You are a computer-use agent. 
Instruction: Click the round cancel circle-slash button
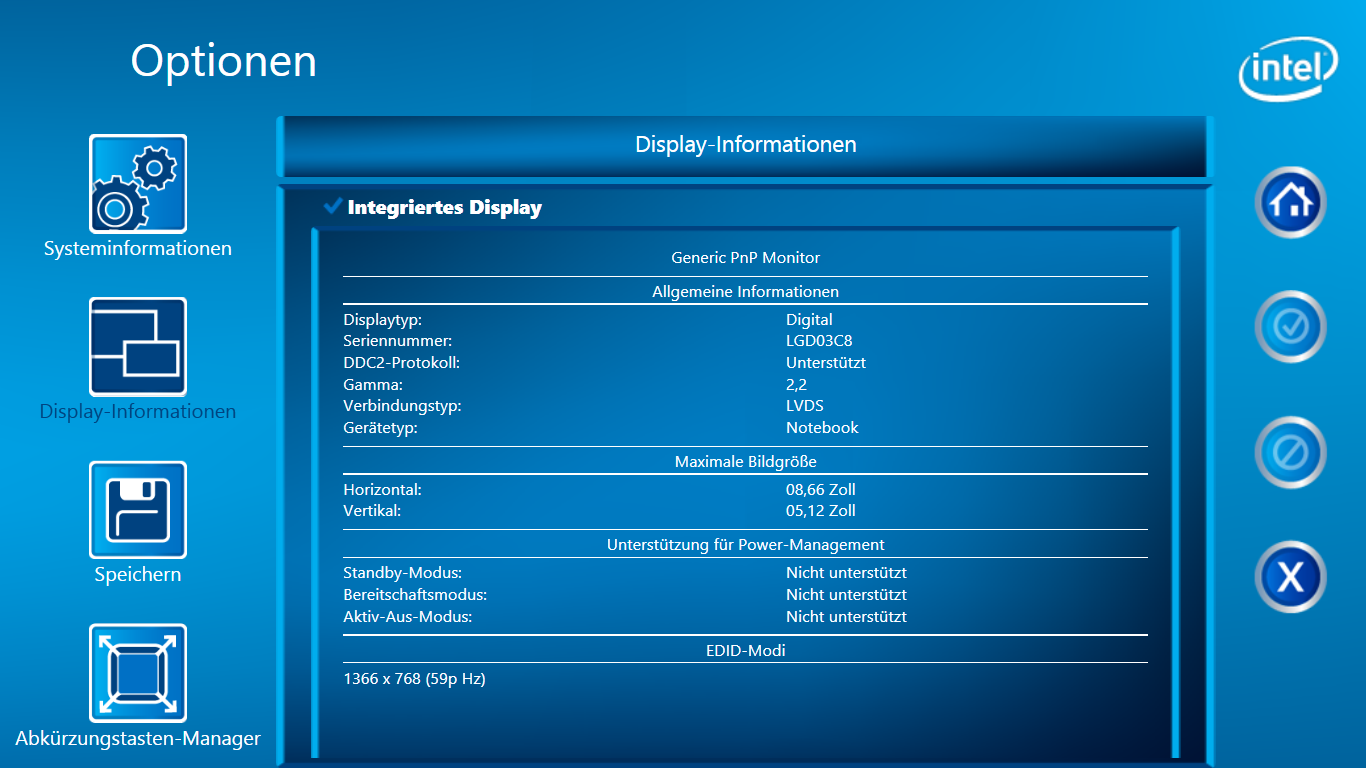coord(1290,453)
